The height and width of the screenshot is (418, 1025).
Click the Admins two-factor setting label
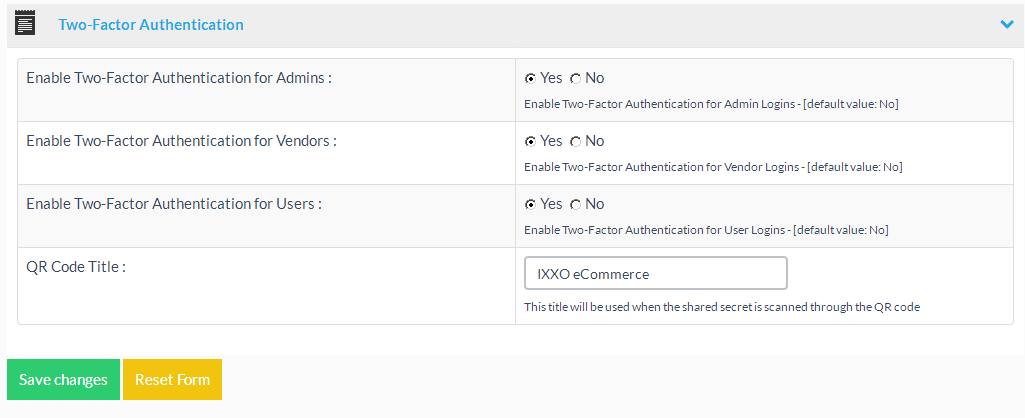point(179,78)
